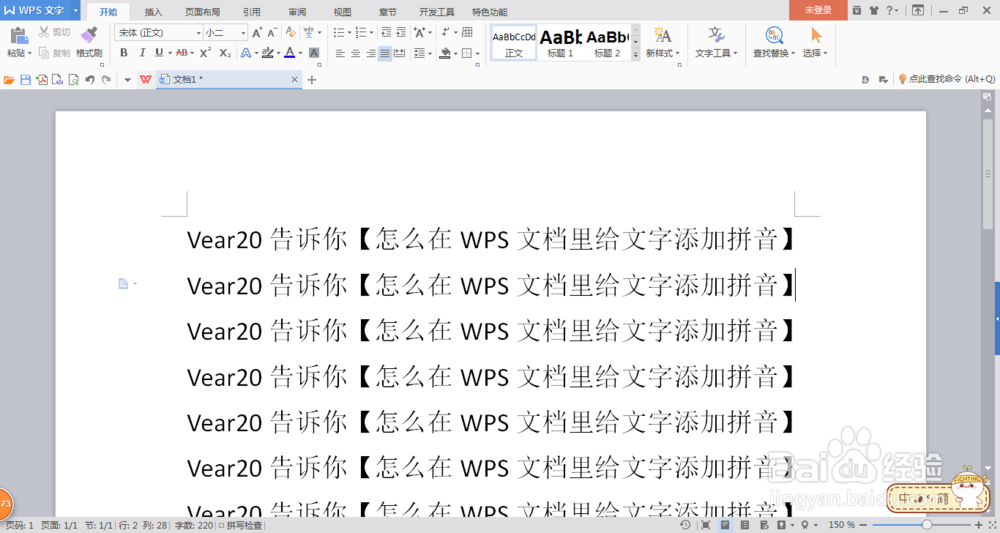Redo the last action

tap(107, 80)
